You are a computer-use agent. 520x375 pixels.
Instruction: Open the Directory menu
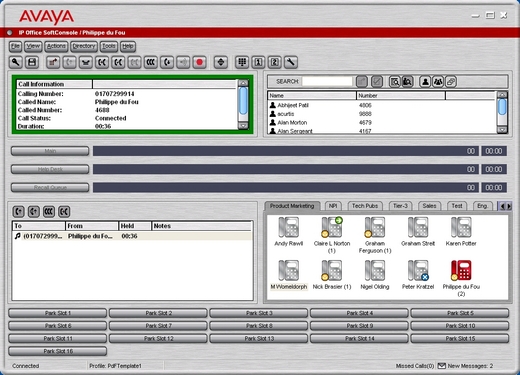point(84,46)
